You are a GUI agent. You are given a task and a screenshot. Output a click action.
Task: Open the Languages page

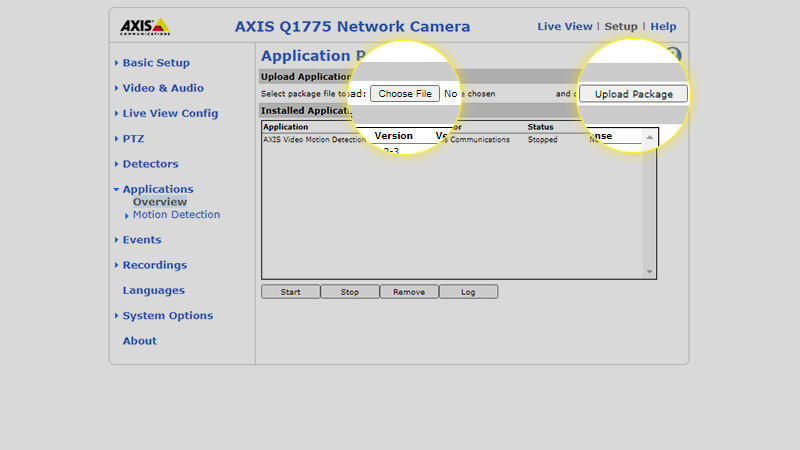coord(153,290)
